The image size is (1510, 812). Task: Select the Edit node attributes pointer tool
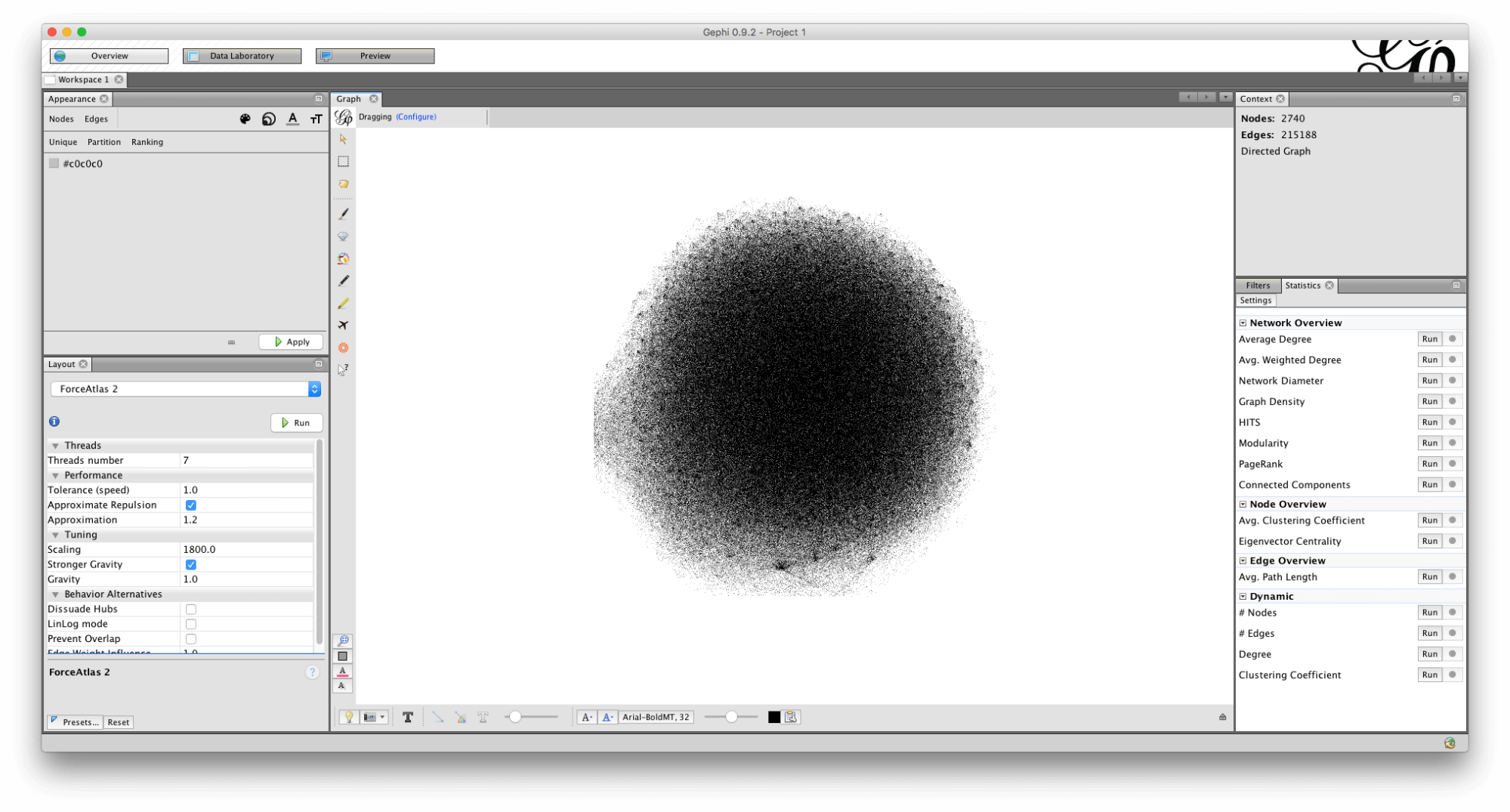click(x=343, y=369)
